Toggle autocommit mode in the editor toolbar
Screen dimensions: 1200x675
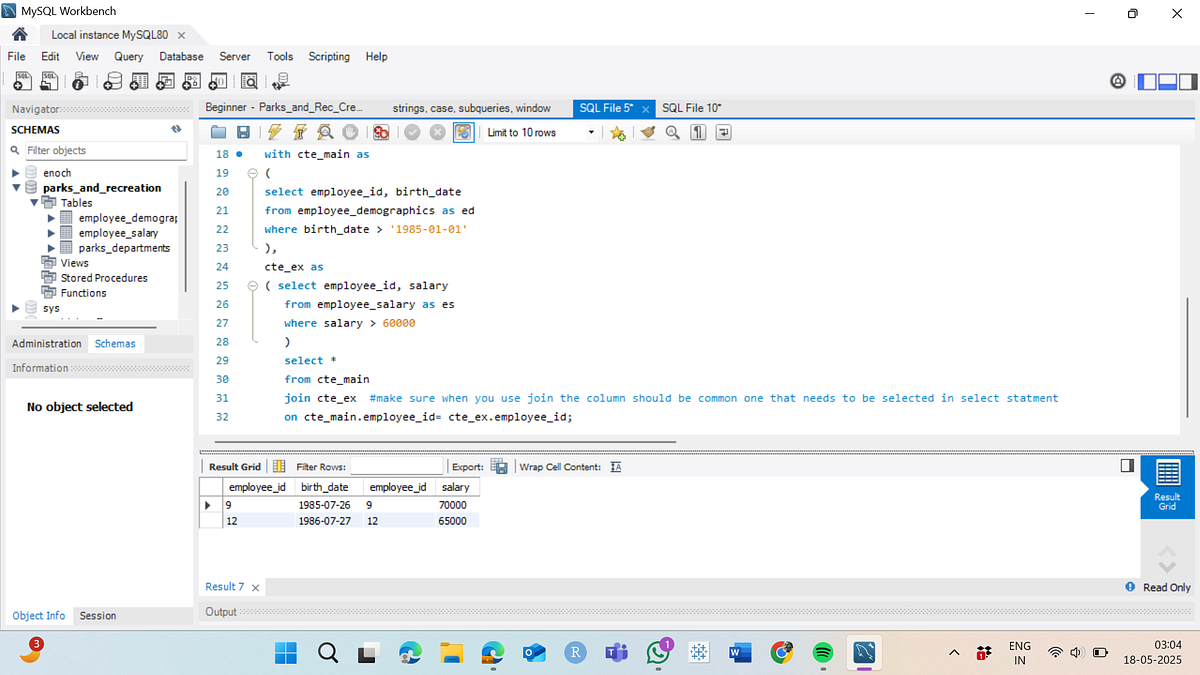[x=463, y=131]
